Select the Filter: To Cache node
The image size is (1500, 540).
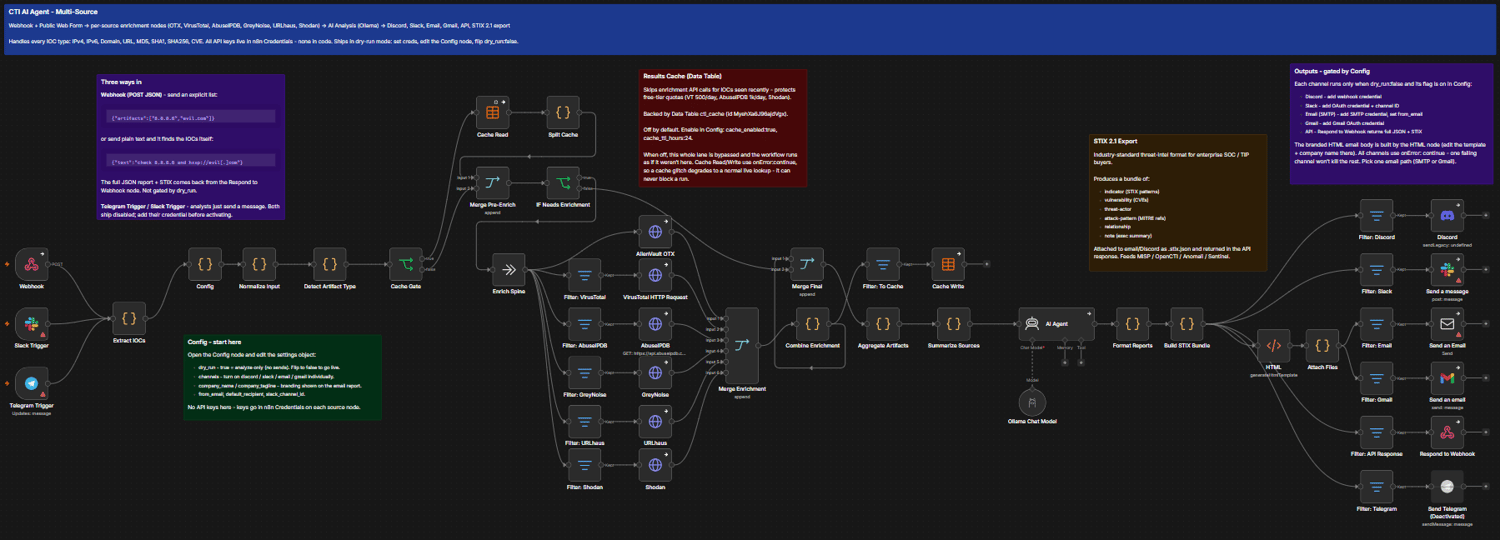[882, 265]
